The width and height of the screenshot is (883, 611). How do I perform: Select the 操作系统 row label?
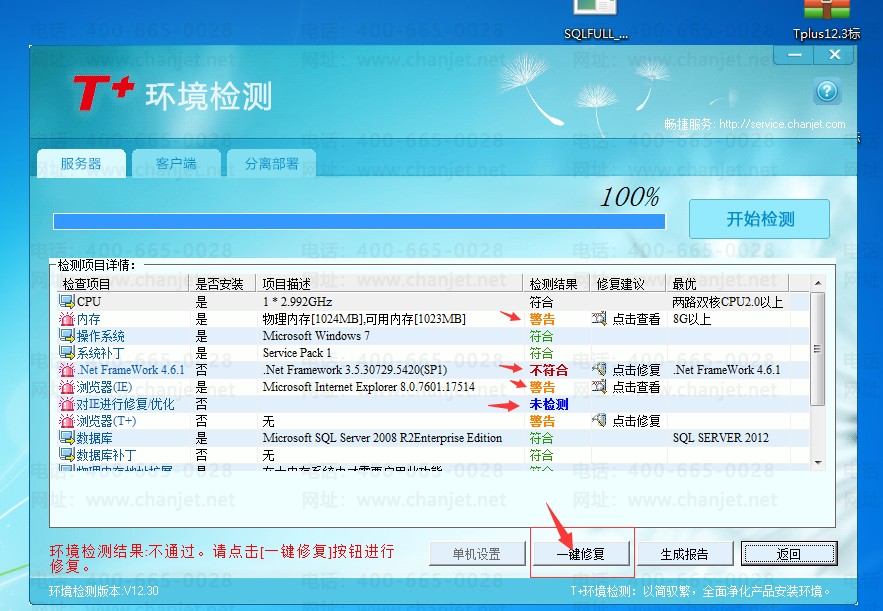(x=101, y=336)
